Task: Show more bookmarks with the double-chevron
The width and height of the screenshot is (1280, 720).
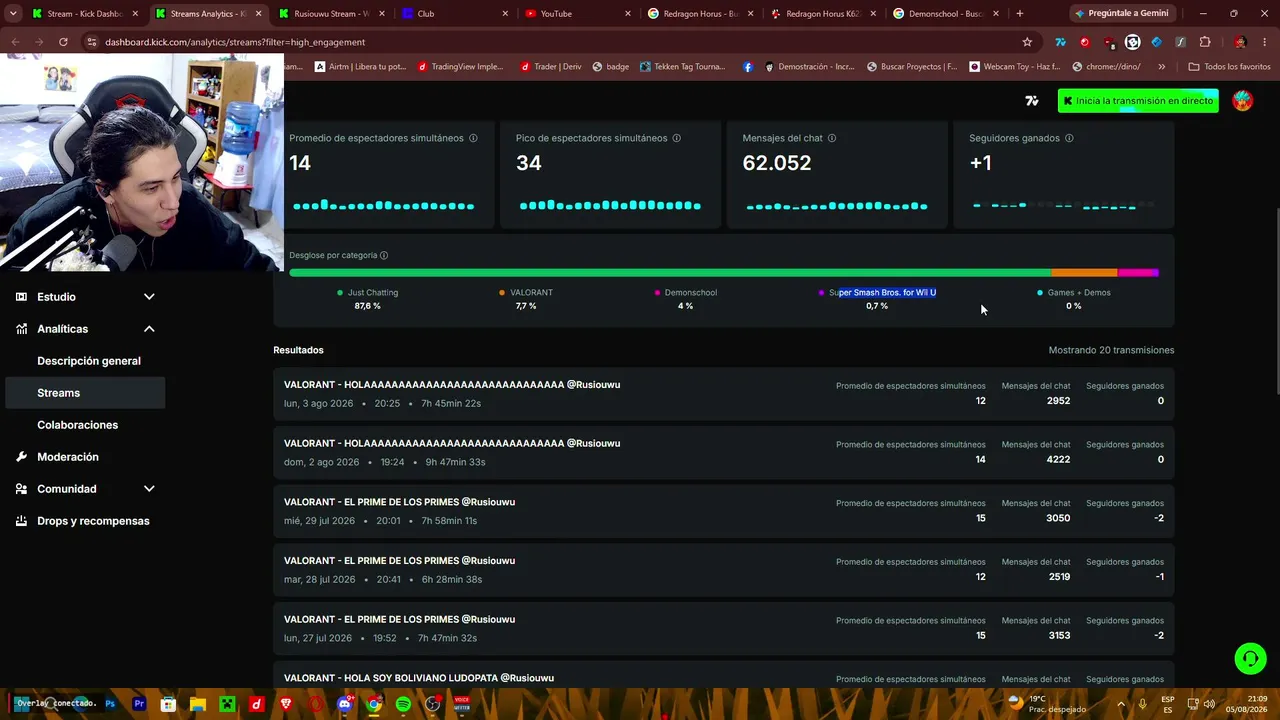Action: coord(1161,67)
